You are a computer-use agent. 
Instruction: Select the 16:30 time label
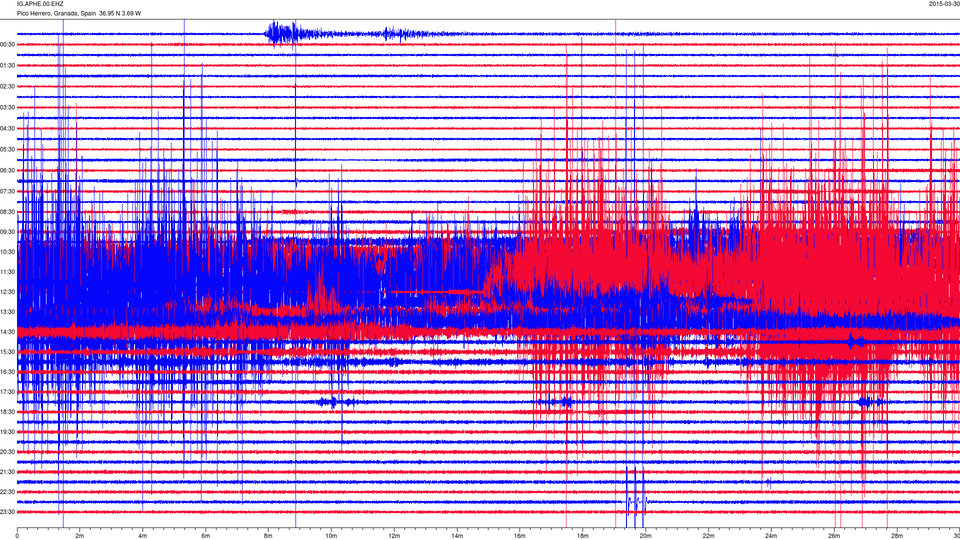coord(7,372)
